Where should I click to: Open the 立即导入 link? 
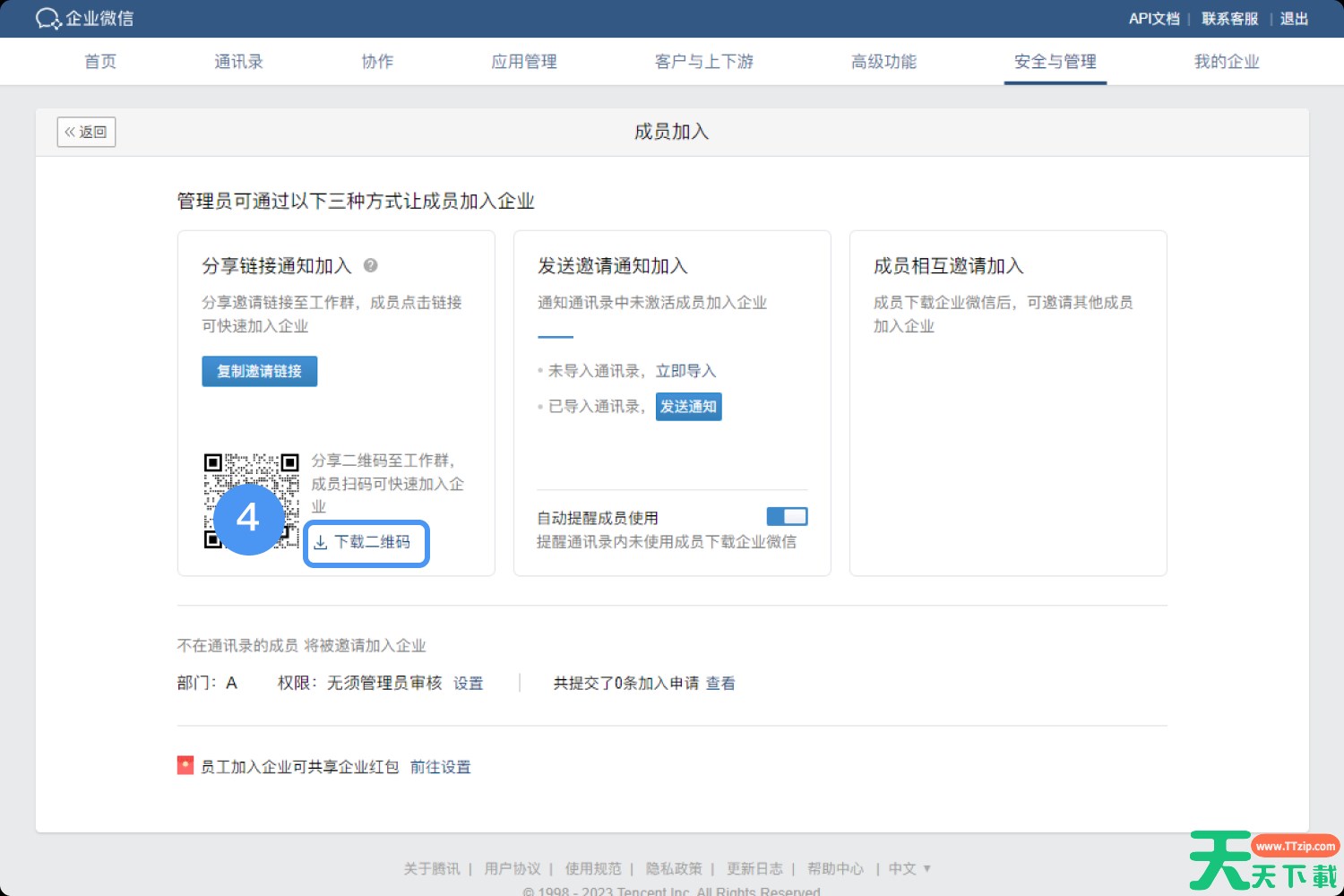[x=685, y=371]
